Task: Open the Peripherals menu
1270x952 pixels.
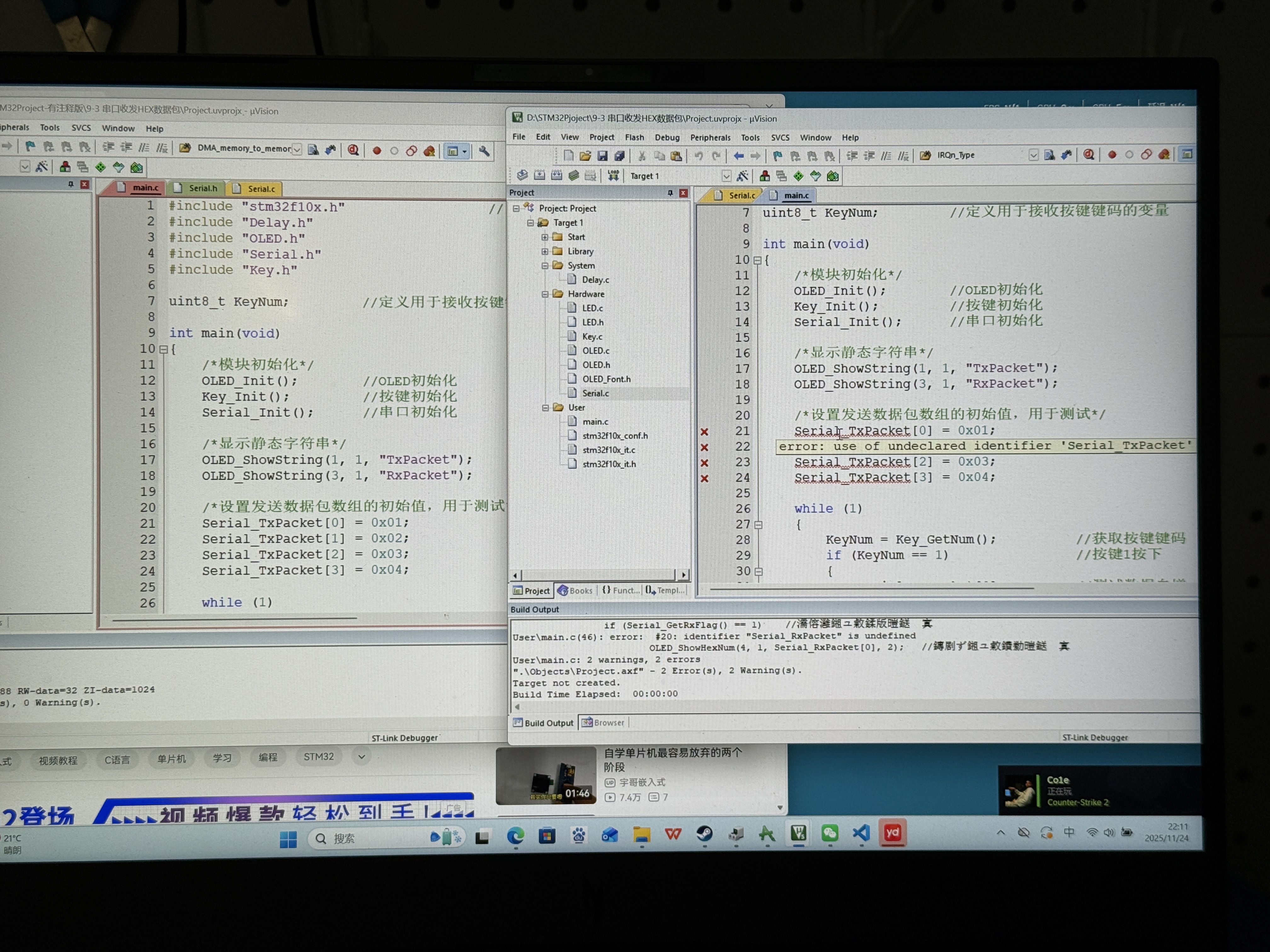Action: (710, 138)
